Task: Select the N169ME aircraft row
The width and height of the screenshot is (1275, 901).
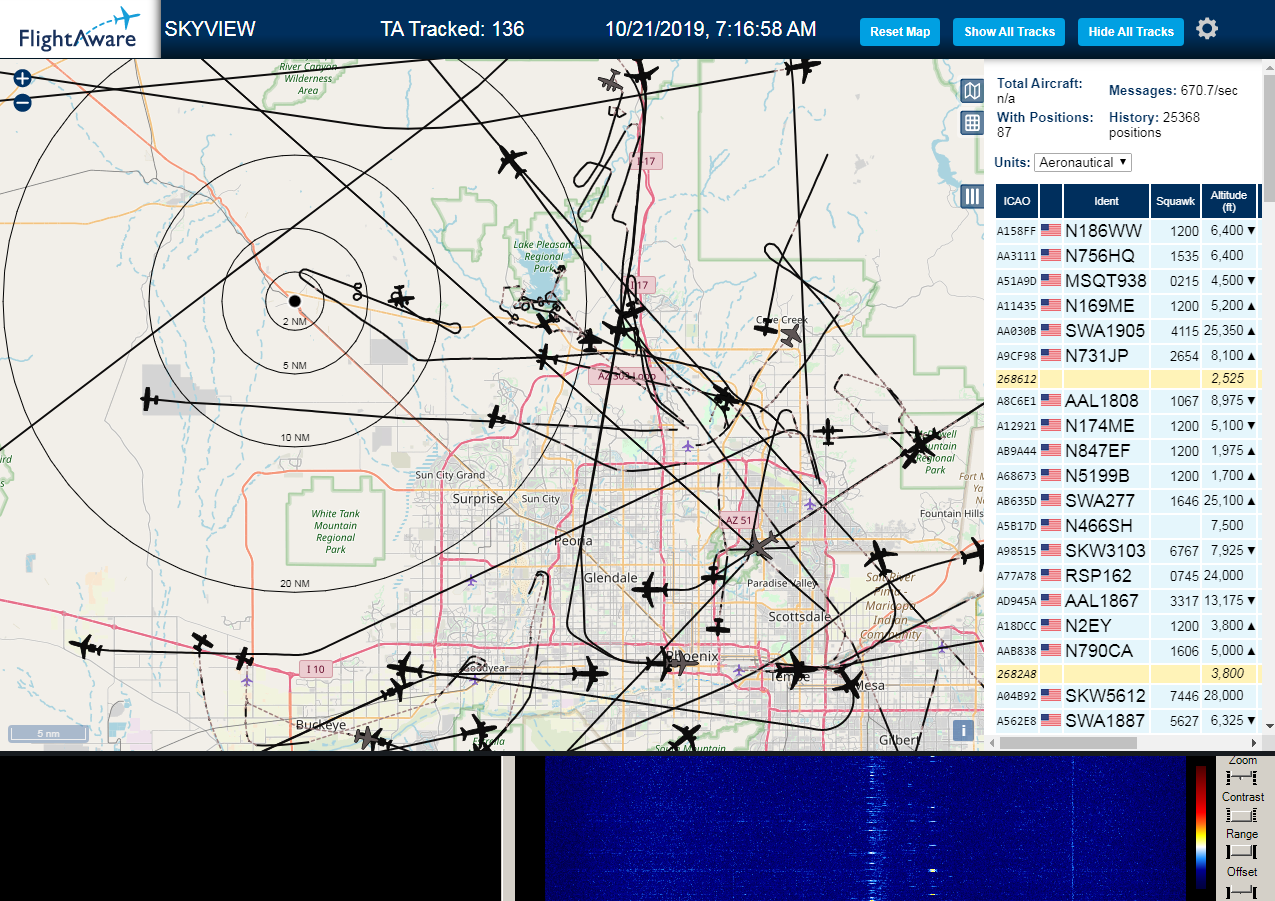Action: pos(1129,306)
